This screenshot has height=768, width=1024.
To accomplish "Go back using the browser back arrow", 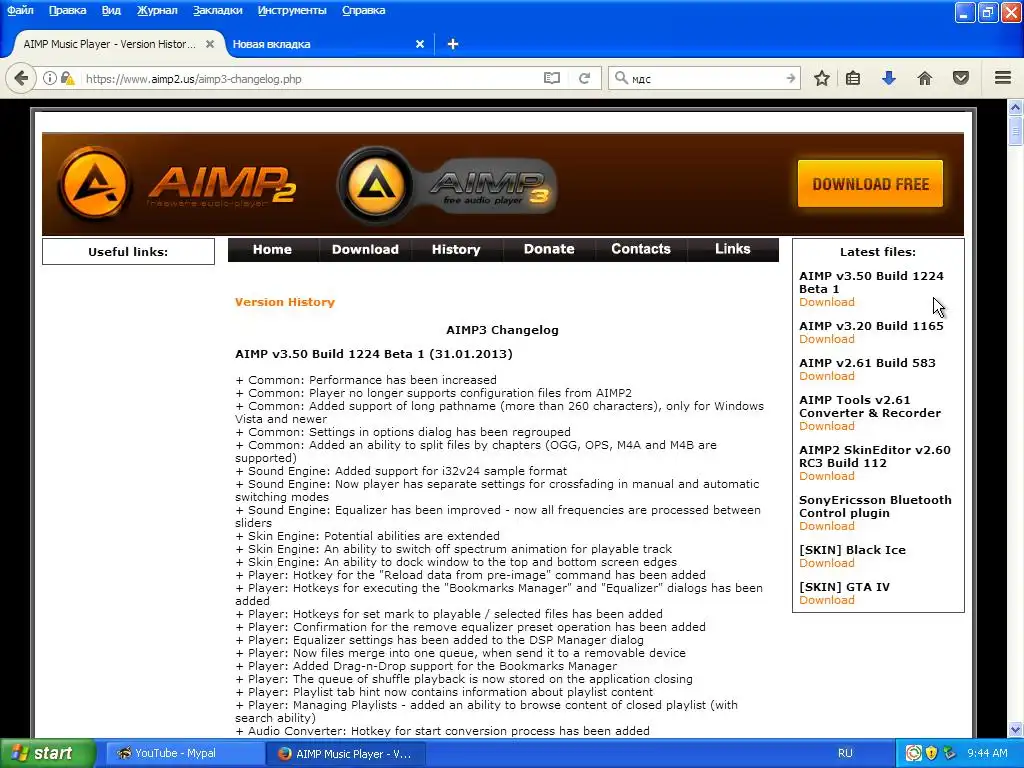I will click(21, 78).
